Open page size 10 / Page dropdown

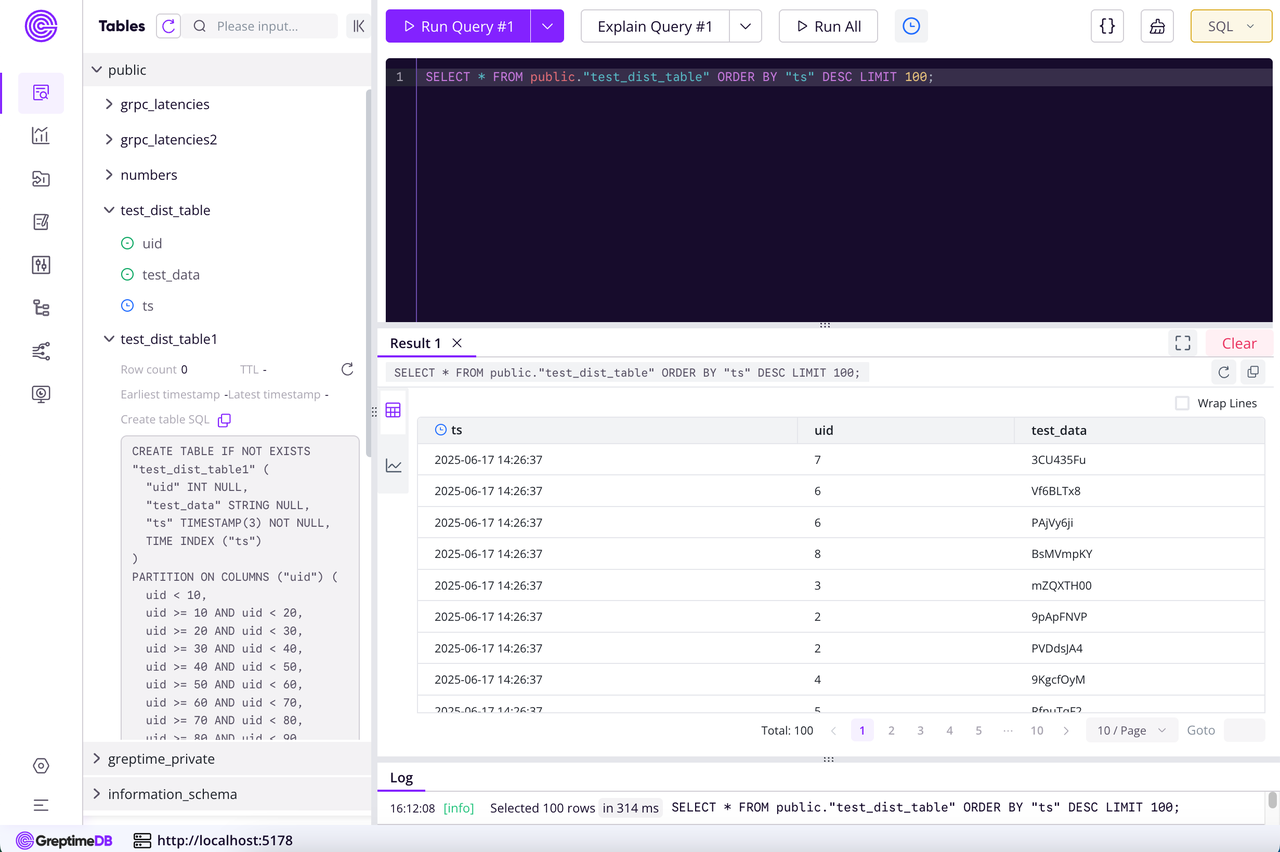point(1131,731)
